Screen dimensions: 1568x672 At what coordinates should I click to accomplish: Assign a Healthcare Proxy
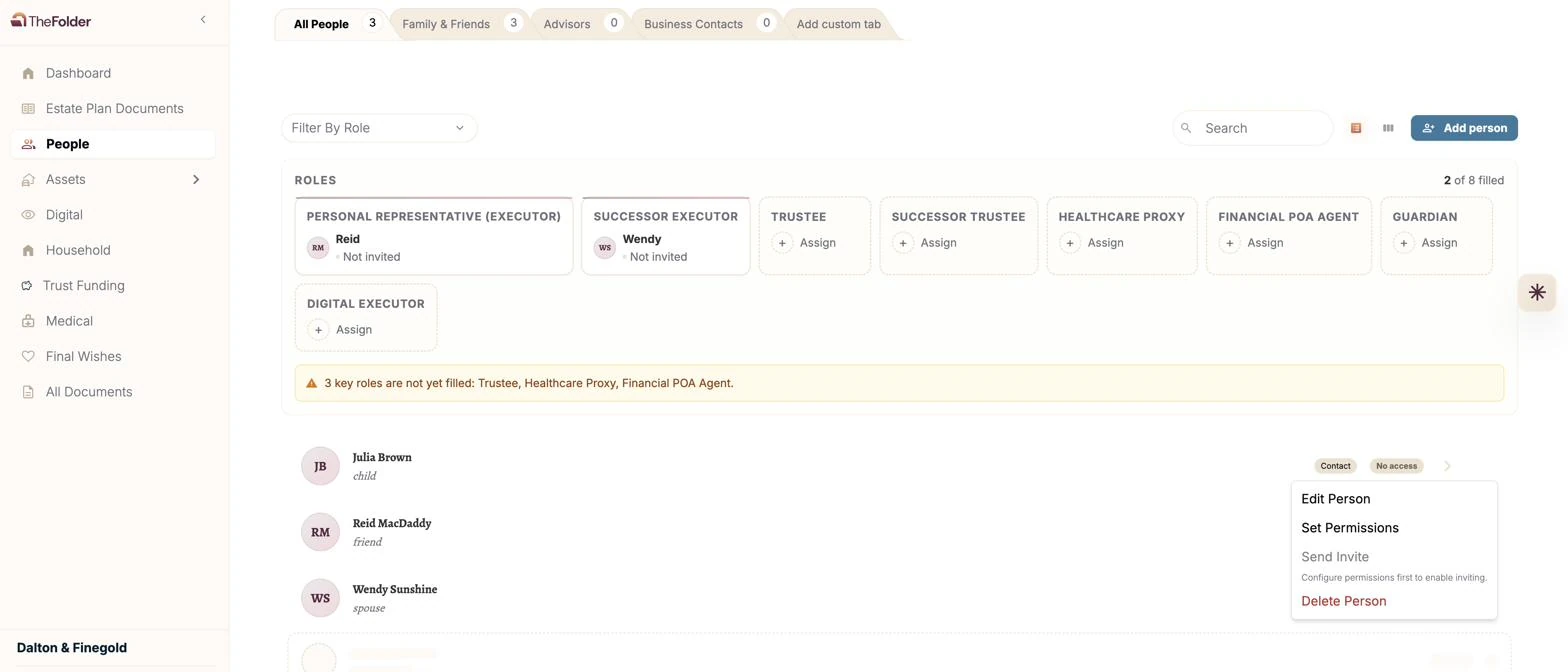click(x=1094, y=243)
